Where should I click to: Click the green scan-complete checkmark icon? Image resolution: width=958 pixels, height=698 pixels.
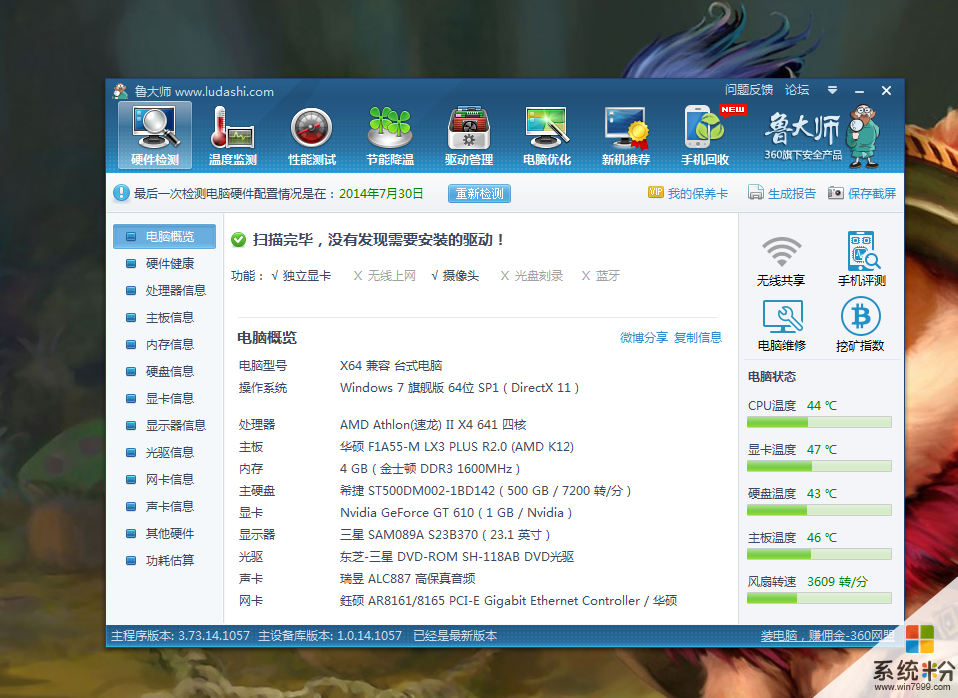click(x=238, y=240)
